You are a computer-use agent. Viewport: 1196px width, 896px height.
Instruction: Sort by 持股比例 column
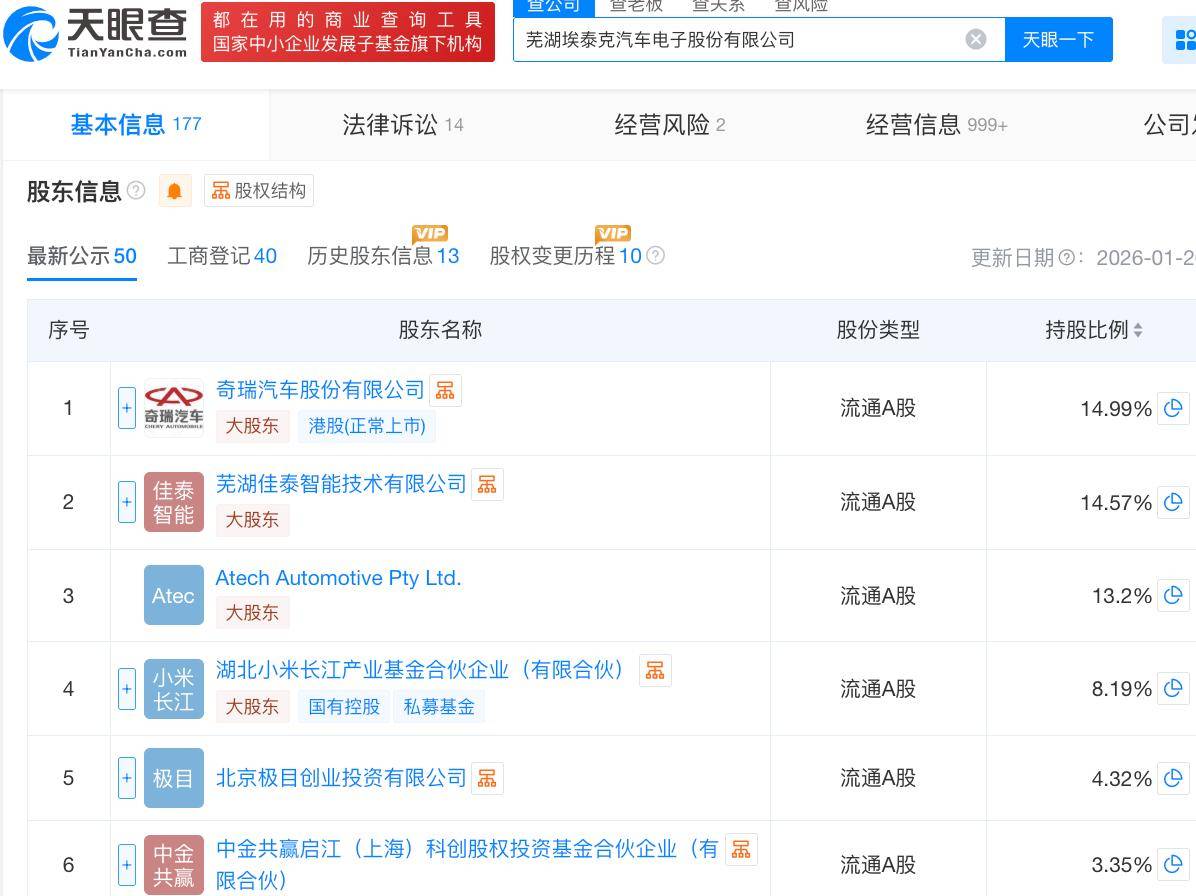coord(1093,330)
